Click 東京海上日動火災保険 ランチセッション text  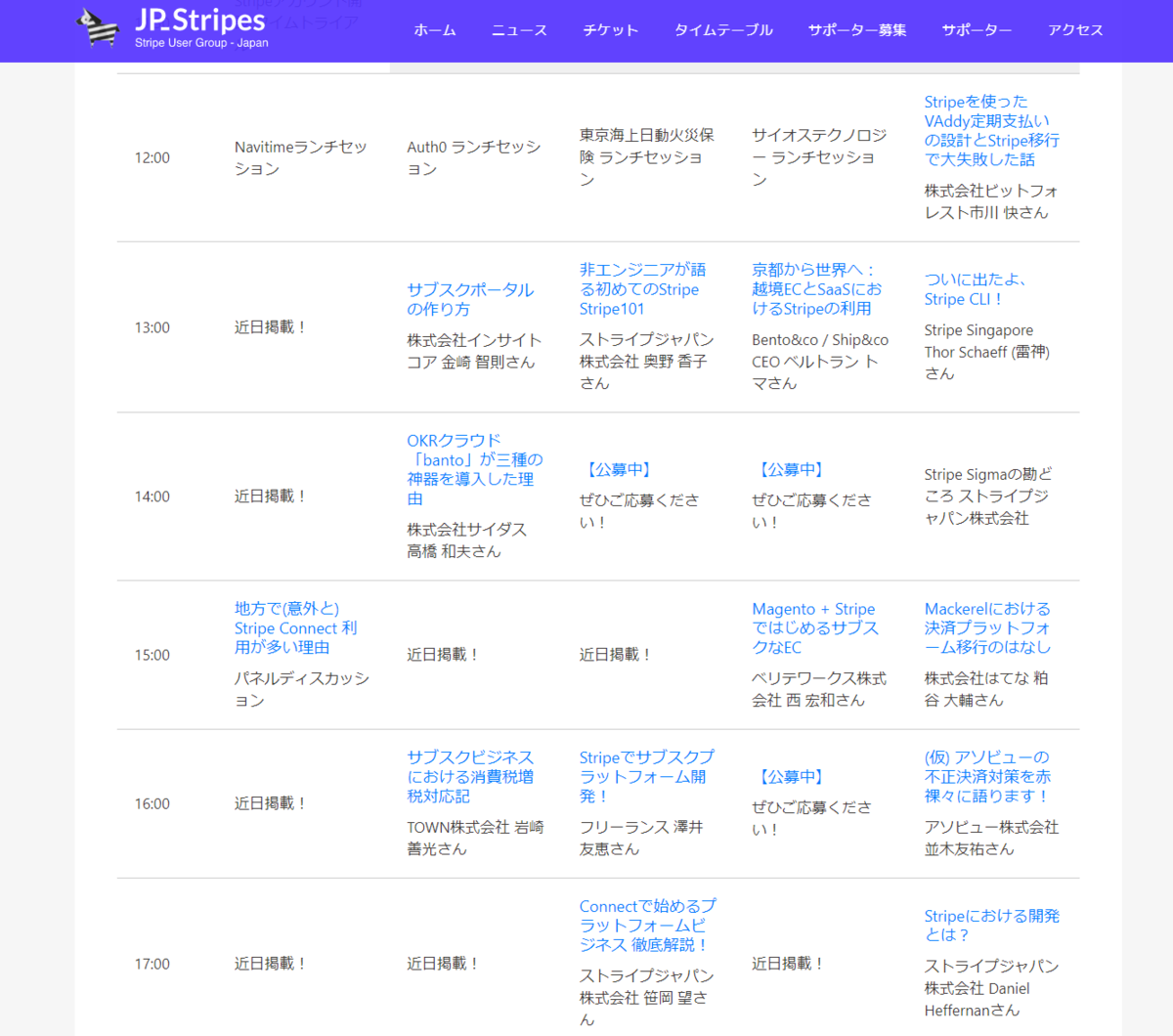pos(646,156)
